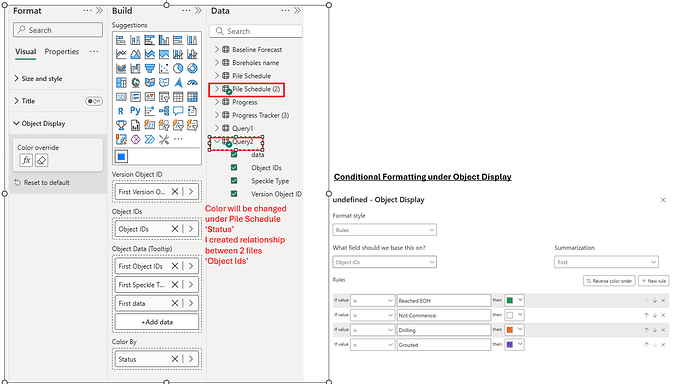This screenshot has width=690, height=384.
Task: Switch to the Visual tab
Action: (26, 52)
